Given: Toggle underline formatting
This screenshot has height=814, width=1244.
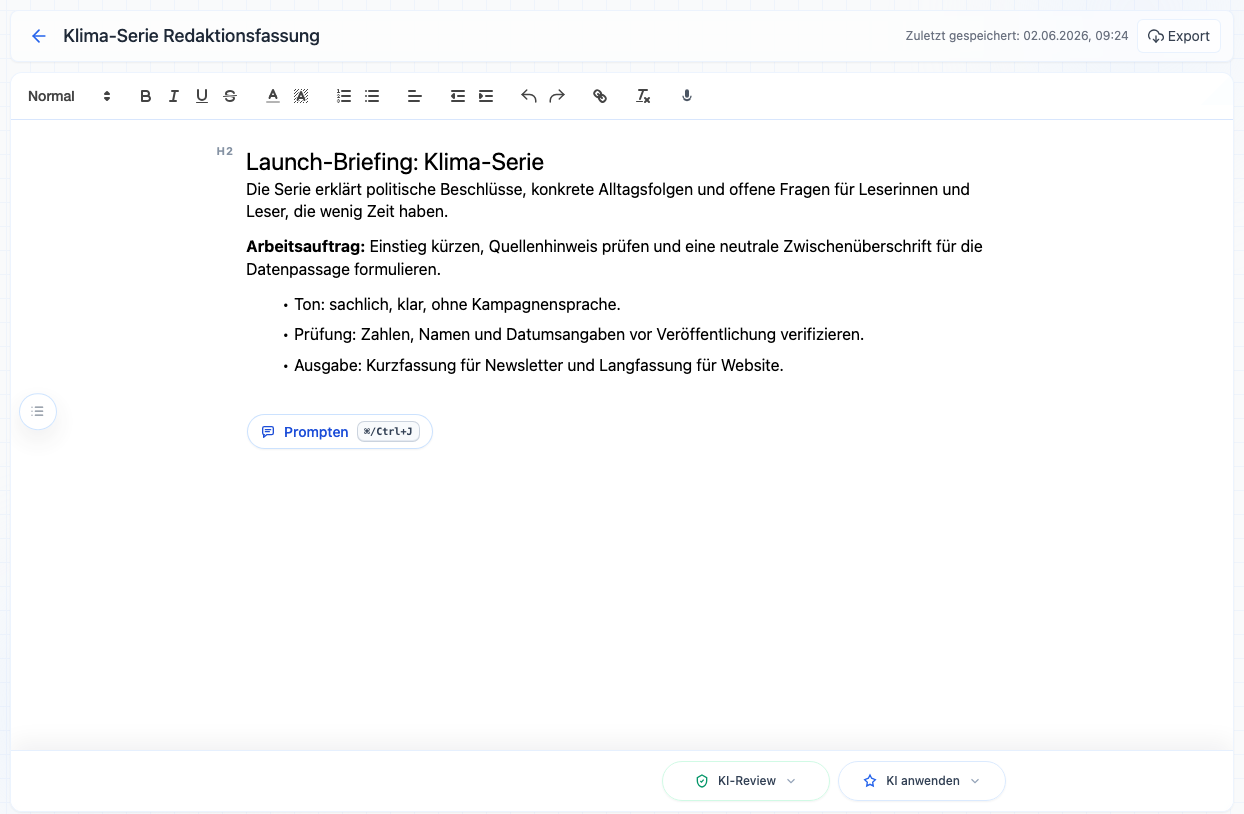Looking at the screenshot, I should click(202, 96).
